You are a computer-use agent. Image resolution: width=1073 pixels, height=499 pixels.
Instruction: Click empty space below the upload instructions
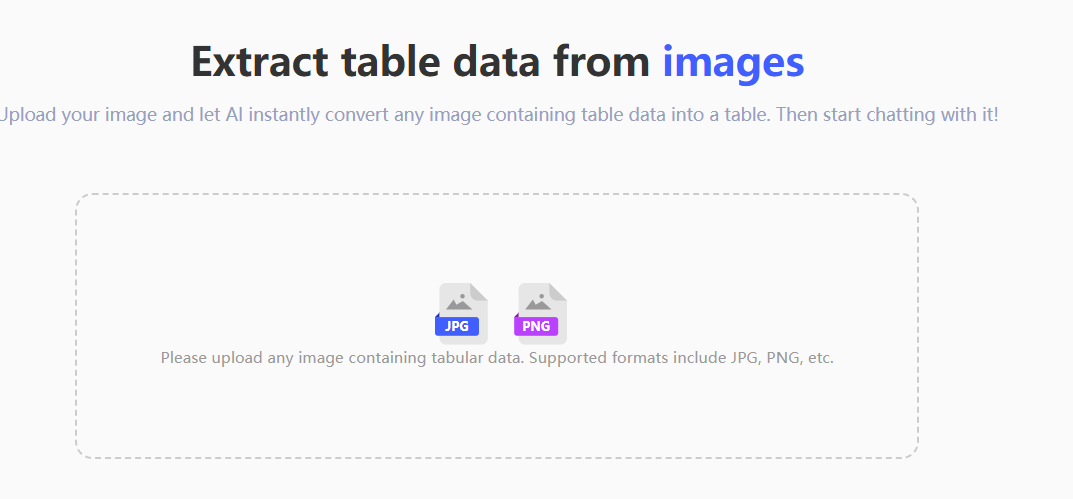coord(497,415)
